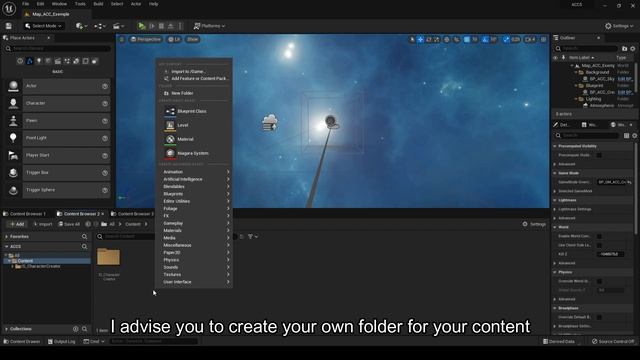Click the viewport layout maximize icon
This screenshot has height=360, width=640.
(543, 39)
